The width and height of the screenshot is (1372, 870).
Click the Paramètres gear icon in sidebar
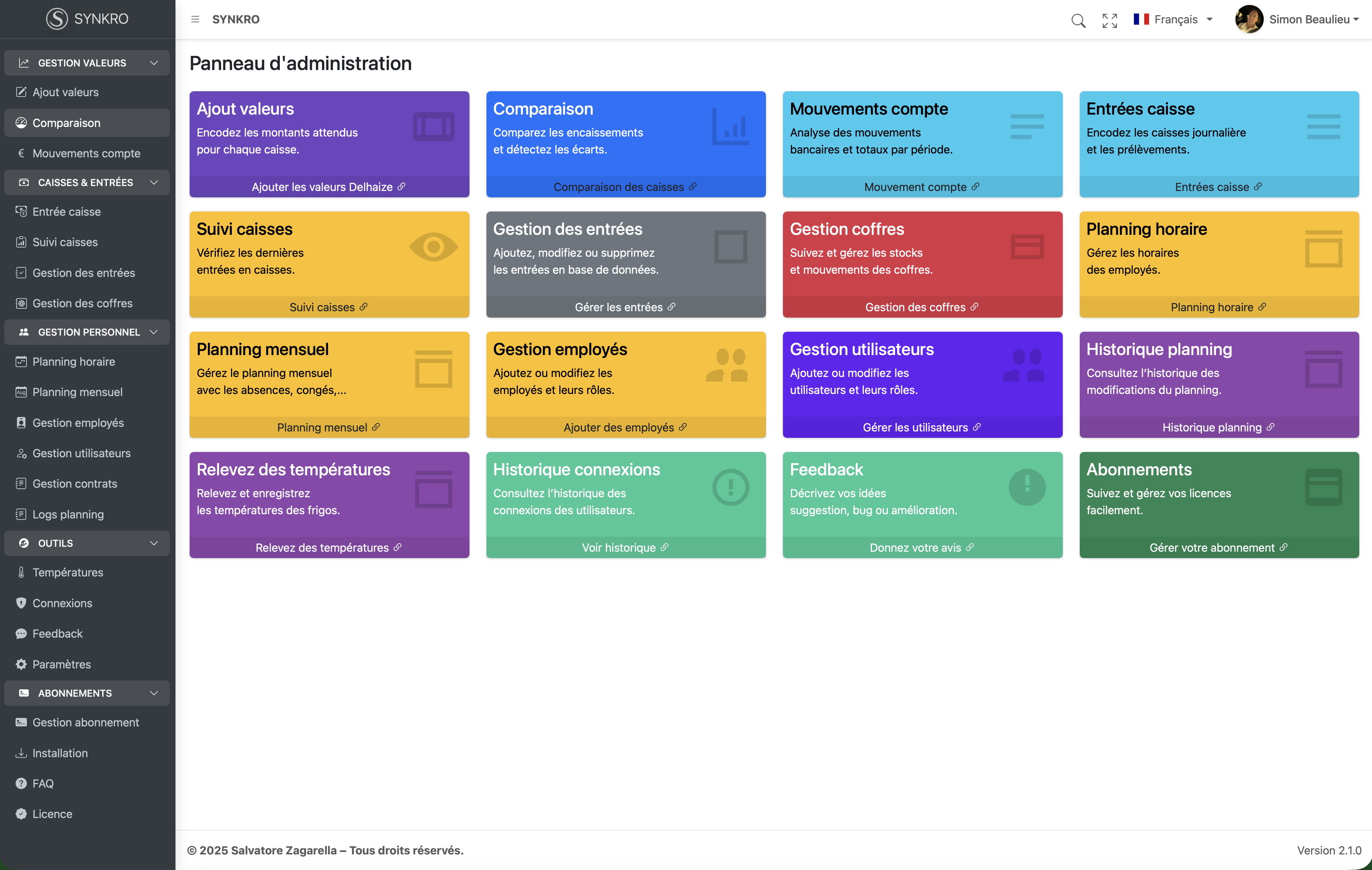[21, 664]
